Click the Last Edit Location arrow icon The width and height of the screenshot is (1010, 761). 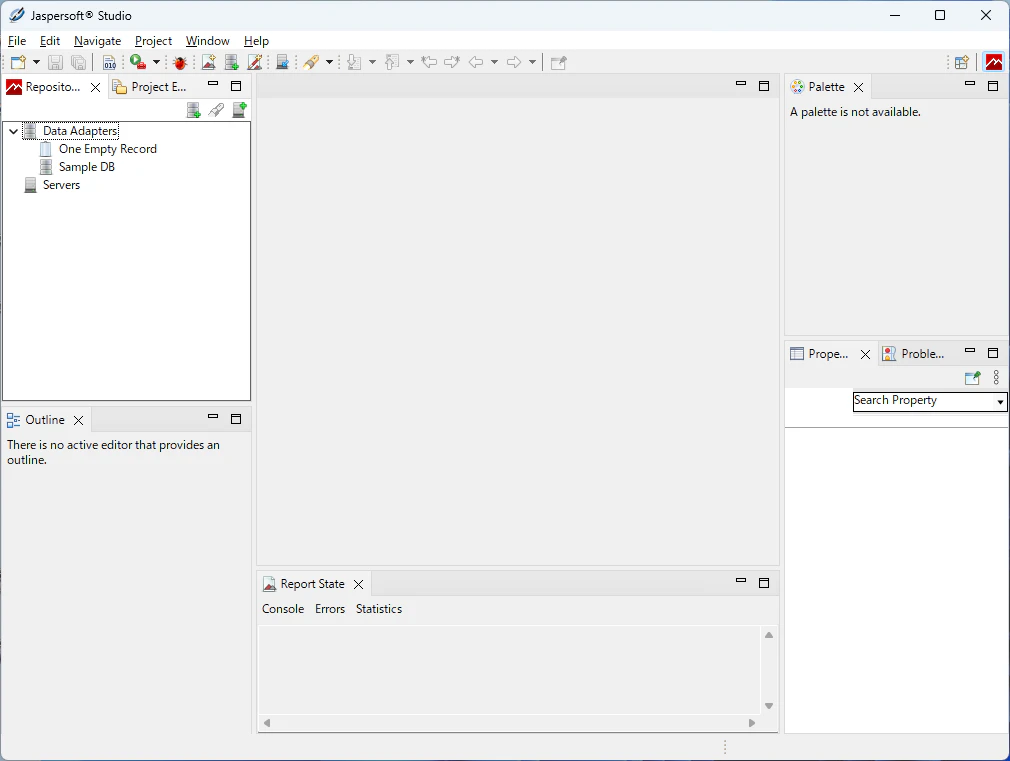coord(429,63)
